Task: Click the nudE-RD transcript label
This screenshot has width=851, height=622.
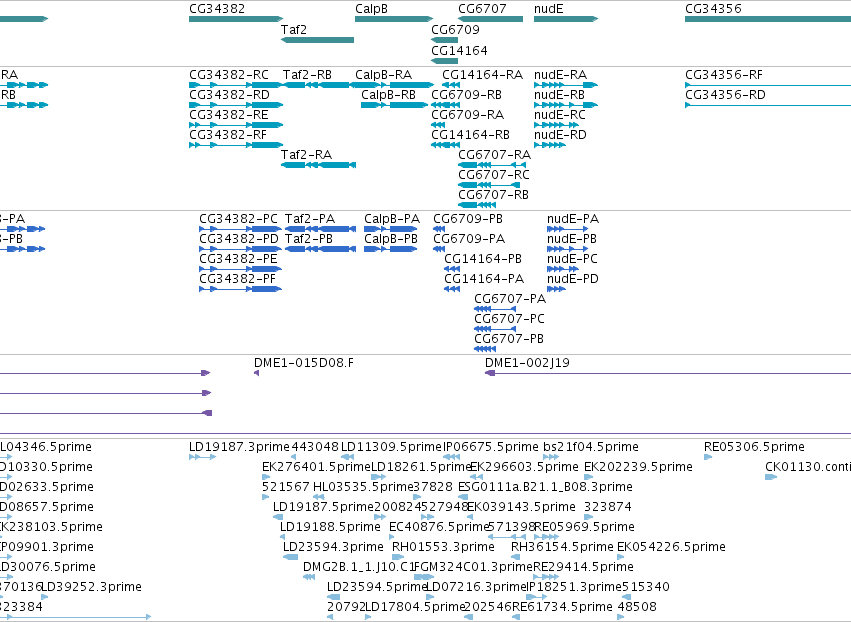Action: click(x=560, y=135)
